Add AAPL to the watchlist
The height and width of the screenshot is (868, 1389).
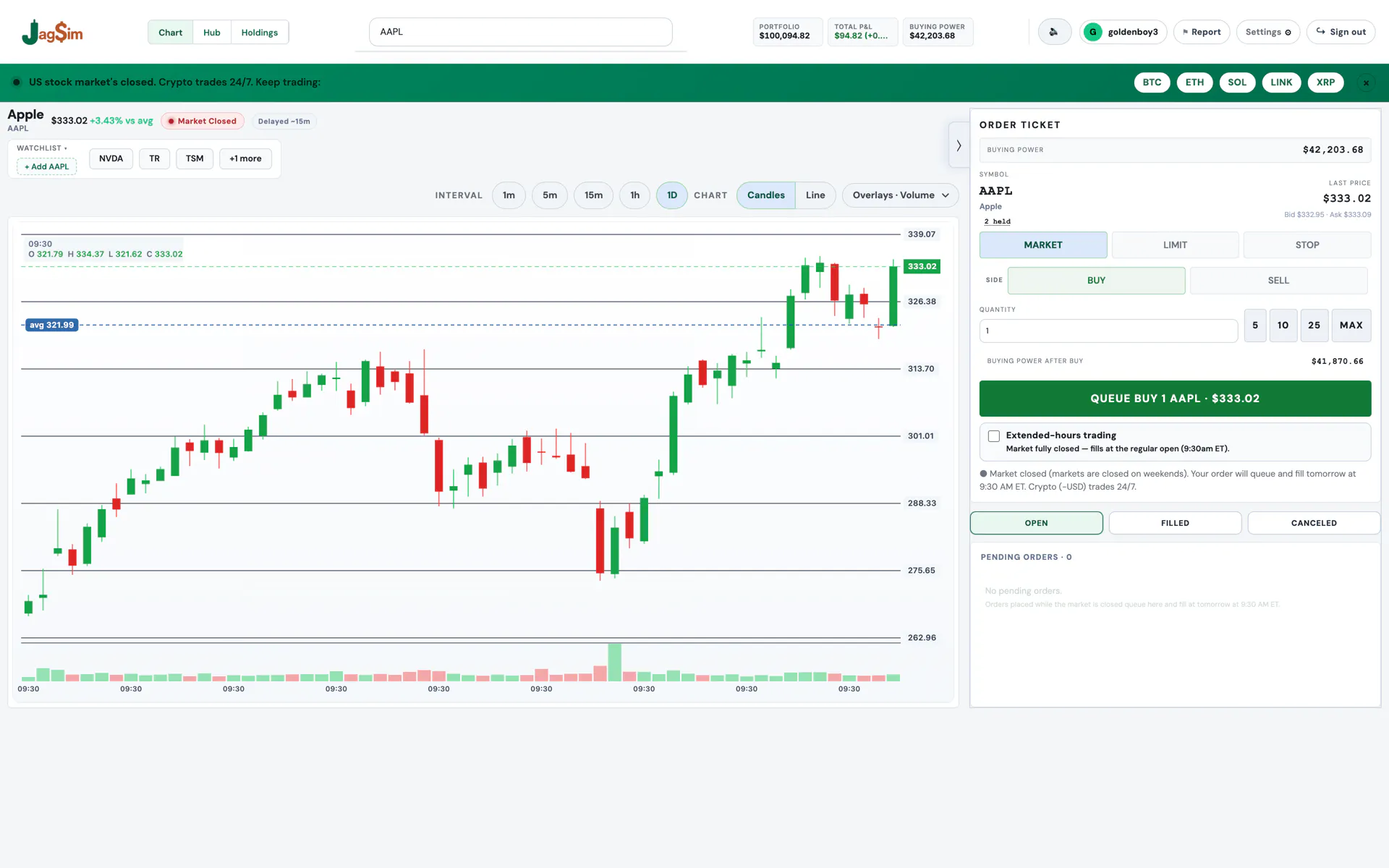tap(47, 166)
